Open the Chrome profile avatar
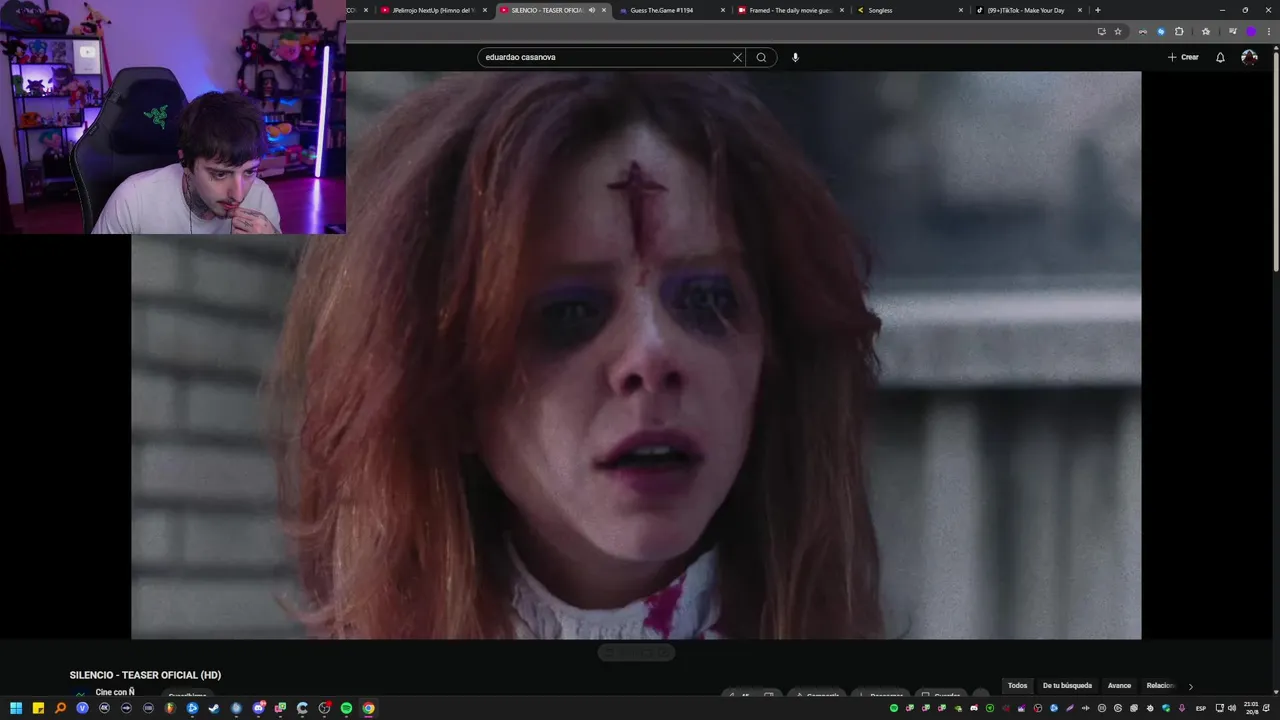 tap(1251, 31)
